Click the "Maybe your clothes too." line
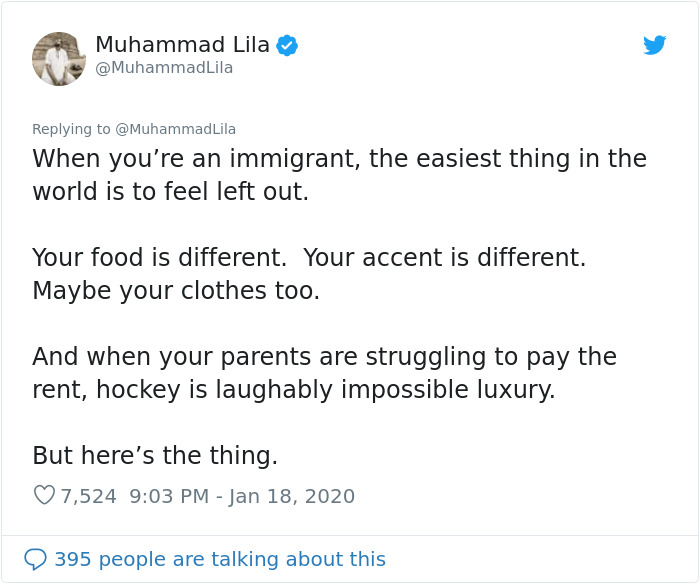 coord(176,291)
